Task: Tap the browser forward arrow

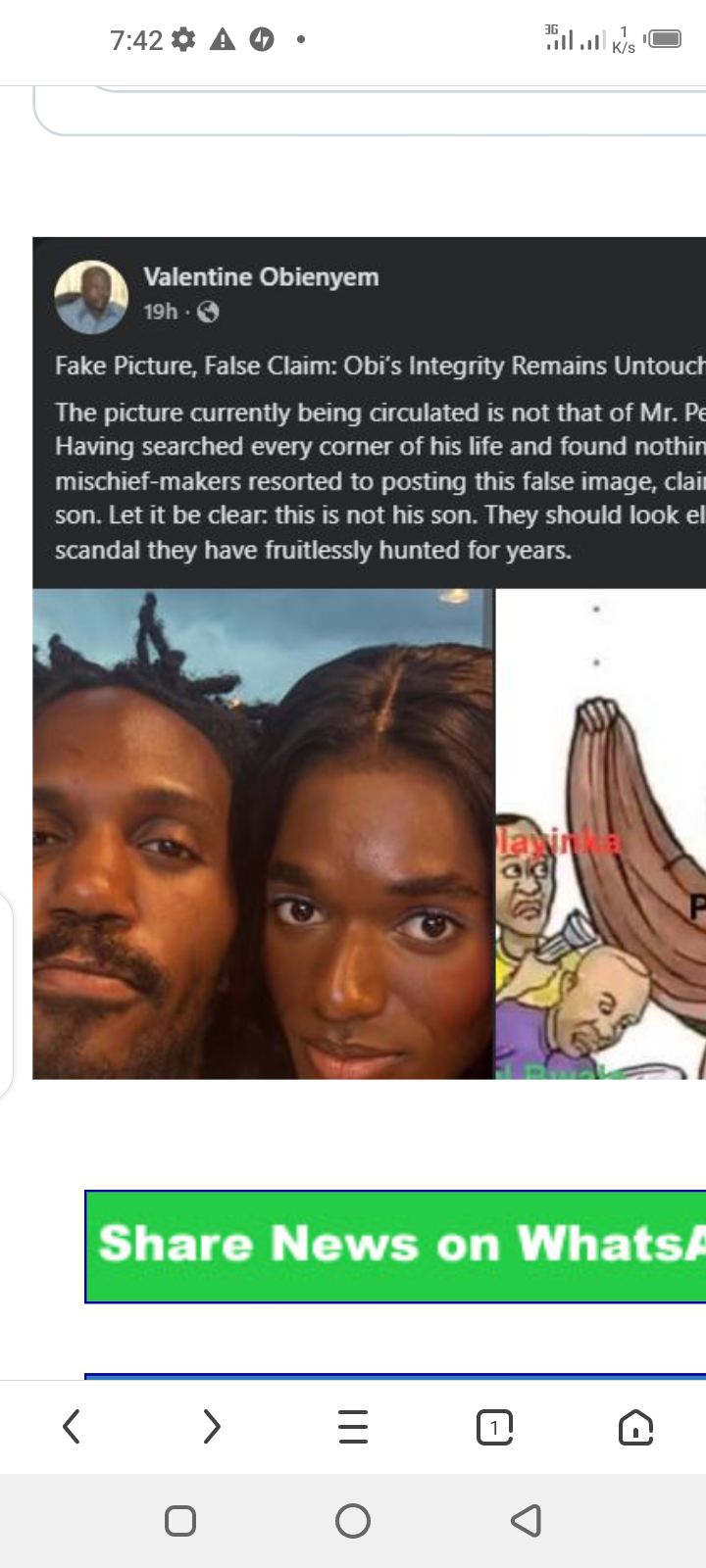Action: point(212,1427)
